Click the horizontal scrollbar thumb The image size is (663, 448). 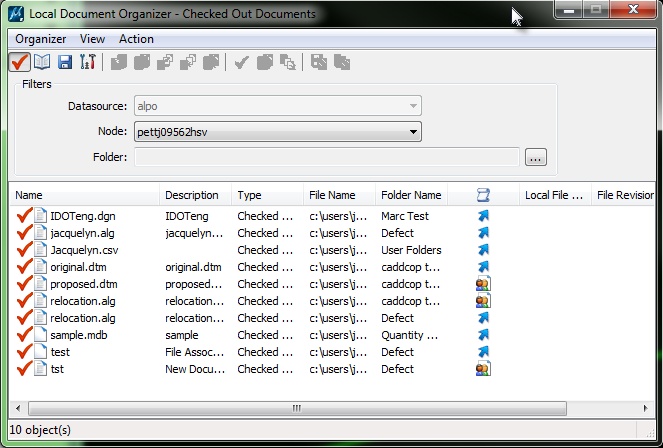(297, 408)
